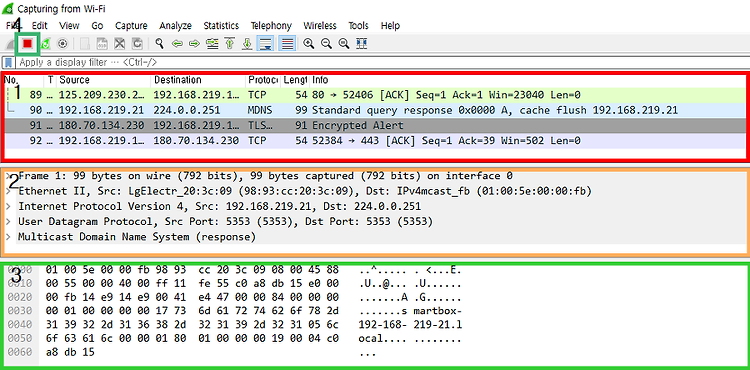750x370 pixels.
Task: Click ASCII text 'martbox-' in bytes pane
Action: pyautogui.click(x=438, y=311)
